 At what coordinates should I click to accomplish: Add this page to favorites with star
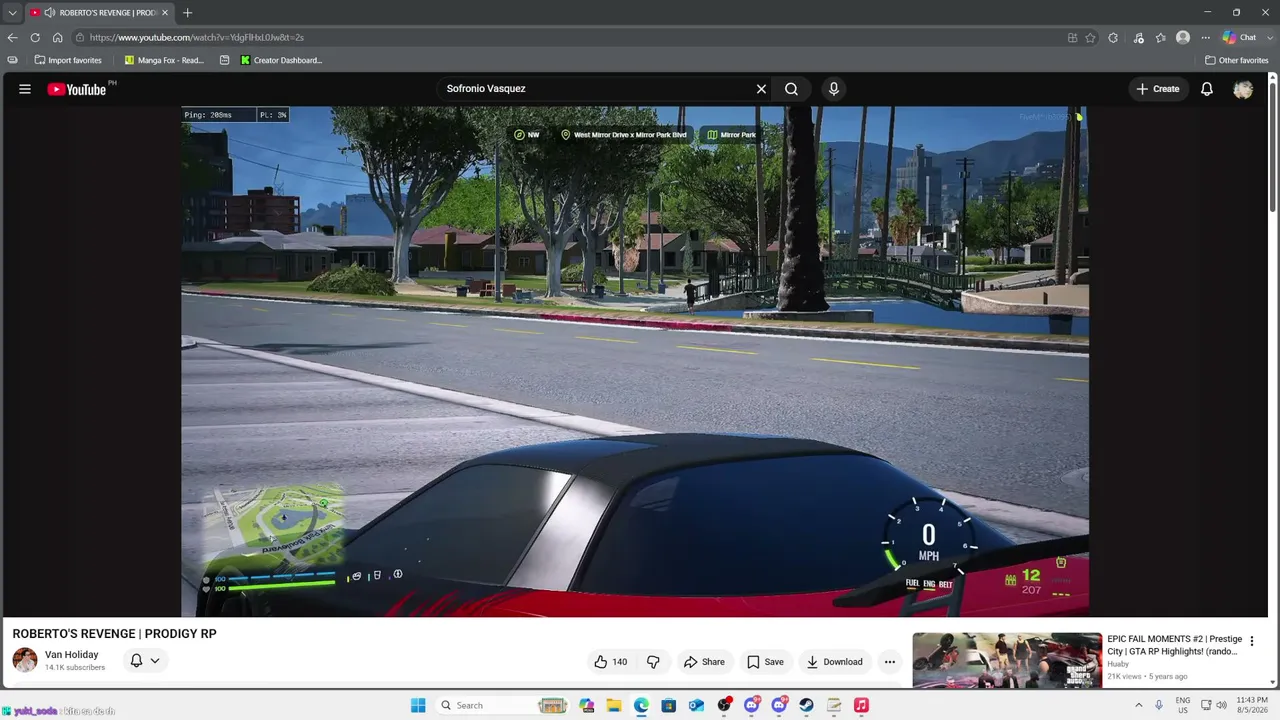(x=1090, y=38)
